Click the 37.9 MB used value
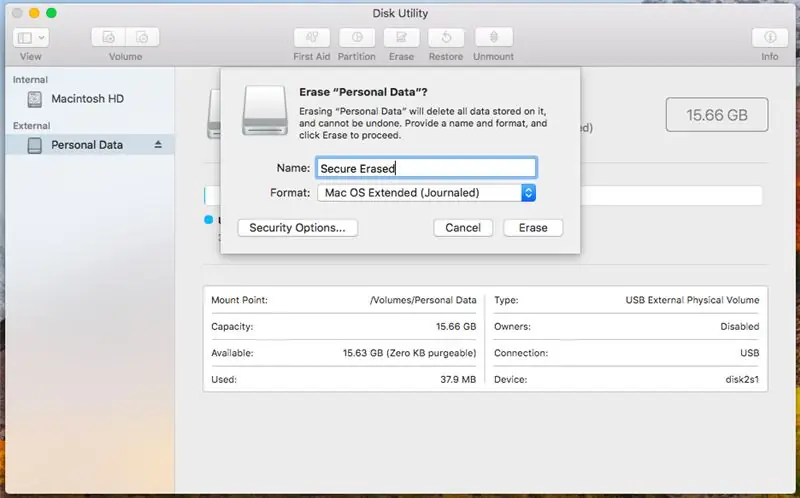The image size is (800, 498). point(458,380)
